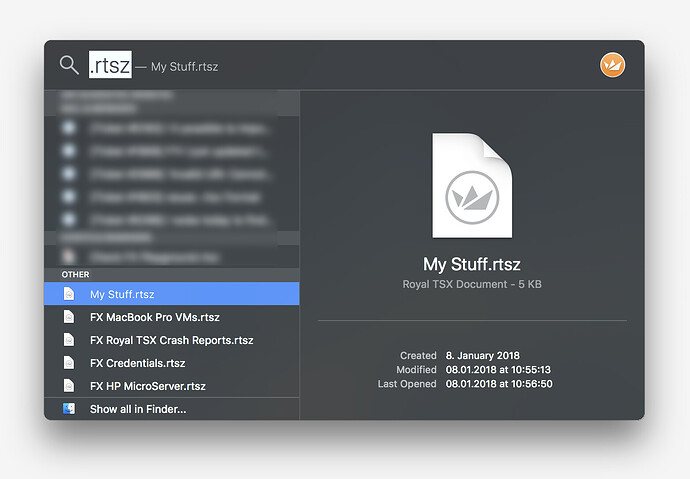Click the magnifying glass search icon
This screenshot has width=690, height=479.
point(68,65)
